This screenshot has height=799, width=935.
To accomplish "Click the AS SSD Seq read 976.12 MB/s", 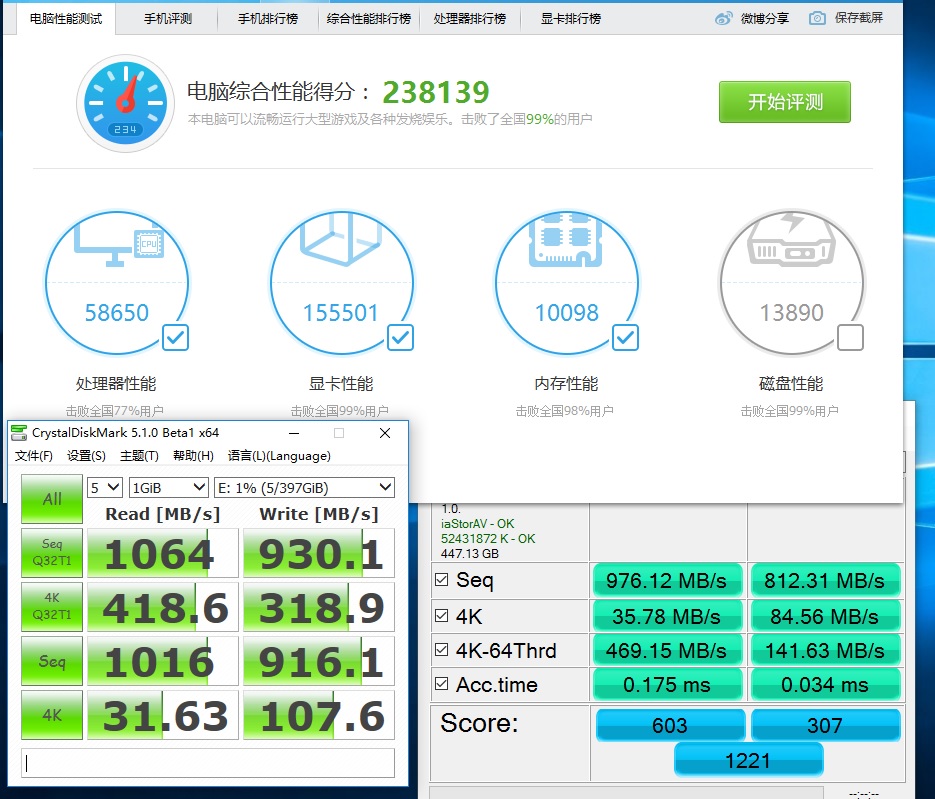I will point(667,580).
